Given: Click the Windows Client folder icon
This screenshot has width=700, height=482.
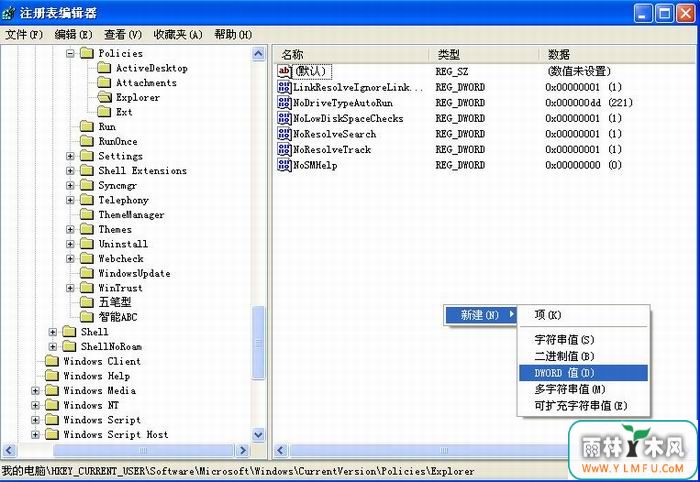Looking at the screenshot, I should click(52, 361).
